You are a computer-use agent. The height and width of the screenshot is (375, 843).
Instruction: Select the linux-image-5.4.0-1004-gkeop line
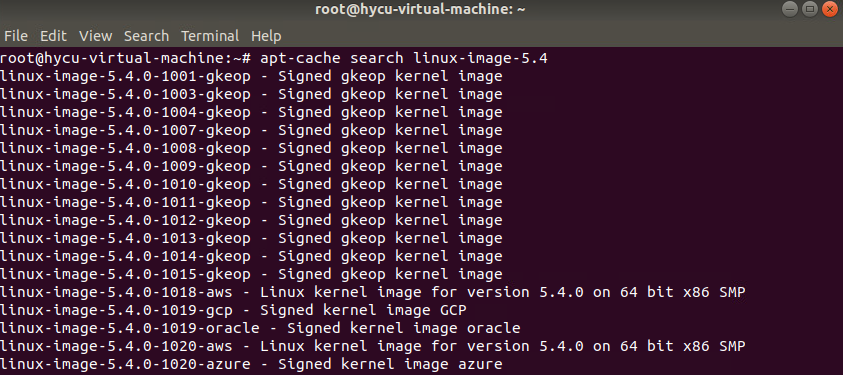[251, 112]
